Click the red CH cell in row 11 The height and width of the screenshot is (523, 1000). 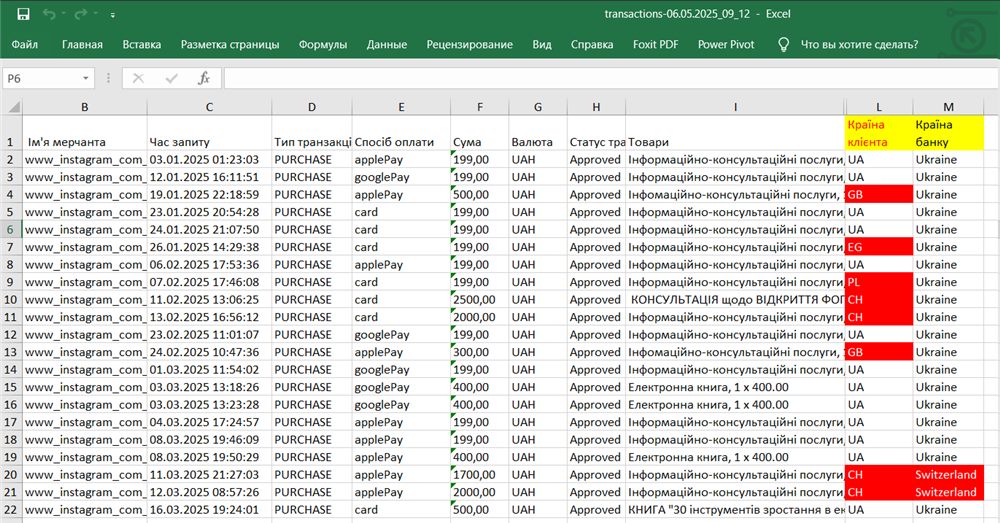coord(879,317)
